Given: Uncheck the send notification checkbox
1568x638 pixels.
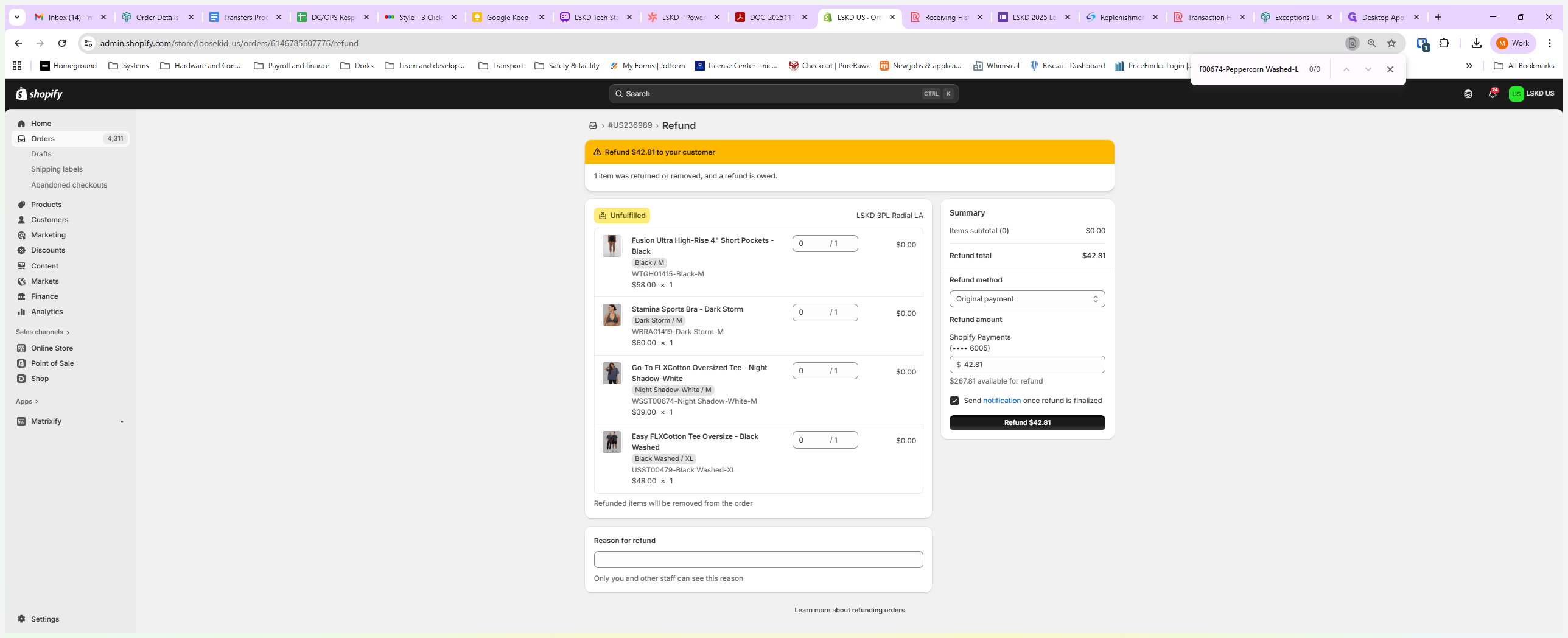Looking at the screenshot, I should (x=954, y=401).
